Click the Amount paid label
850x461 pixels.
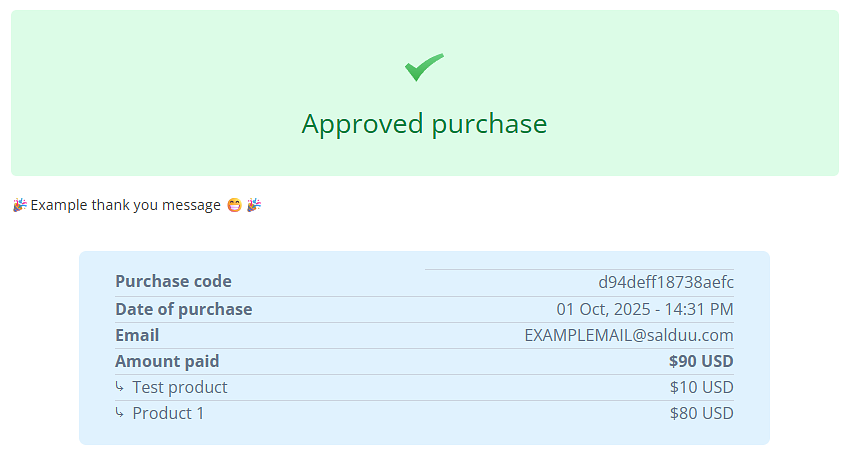coord(167,361)
